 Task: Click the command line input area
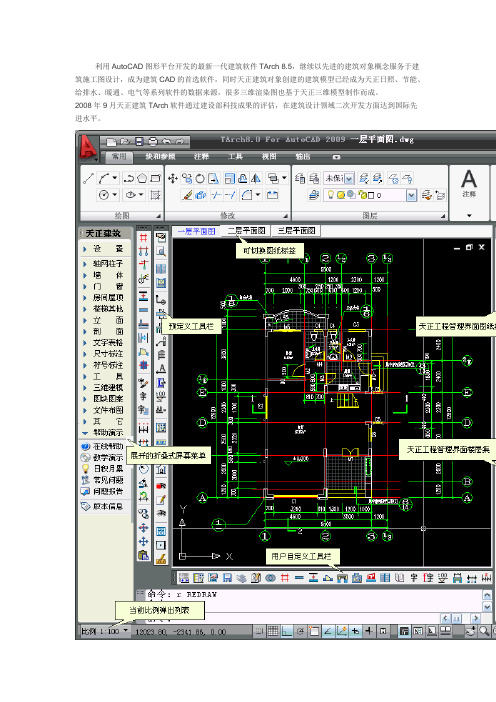tap(291, 618)
